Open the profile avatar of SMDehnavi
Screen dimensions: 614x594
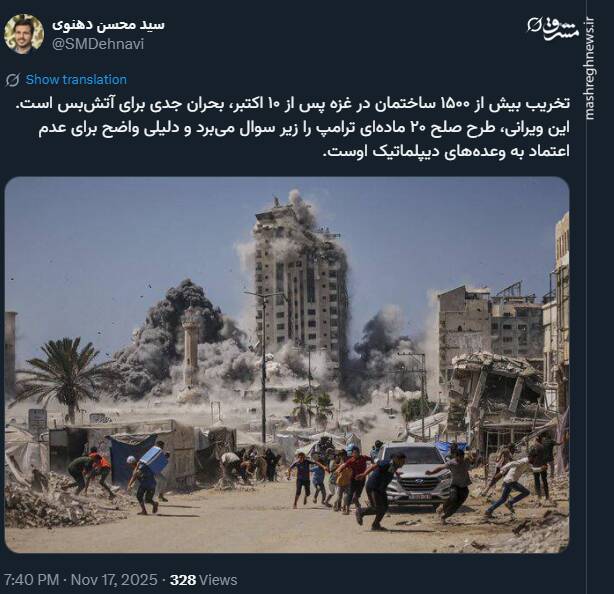tap(24, 34)
